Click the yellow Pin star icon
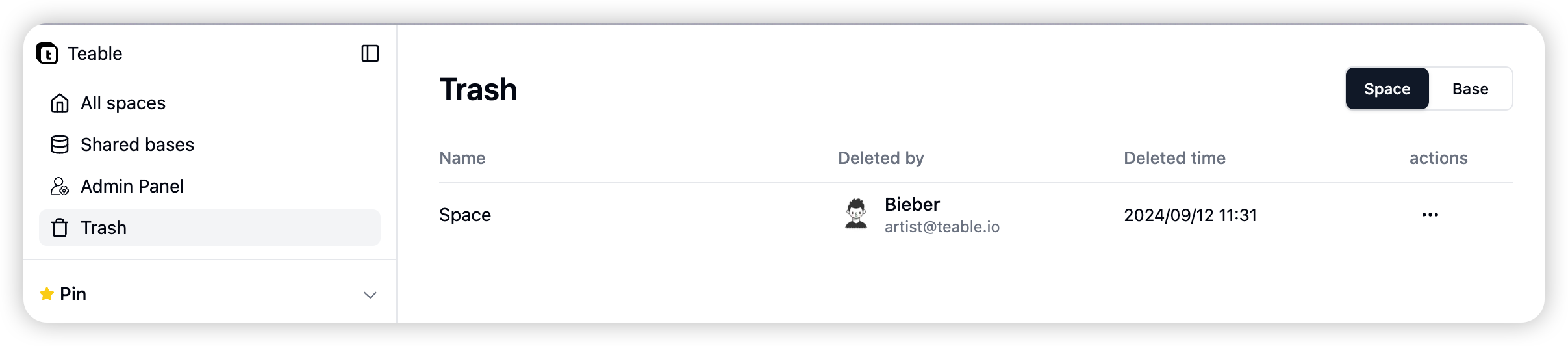Screen dimensions: 1568x346 point(47,294)
